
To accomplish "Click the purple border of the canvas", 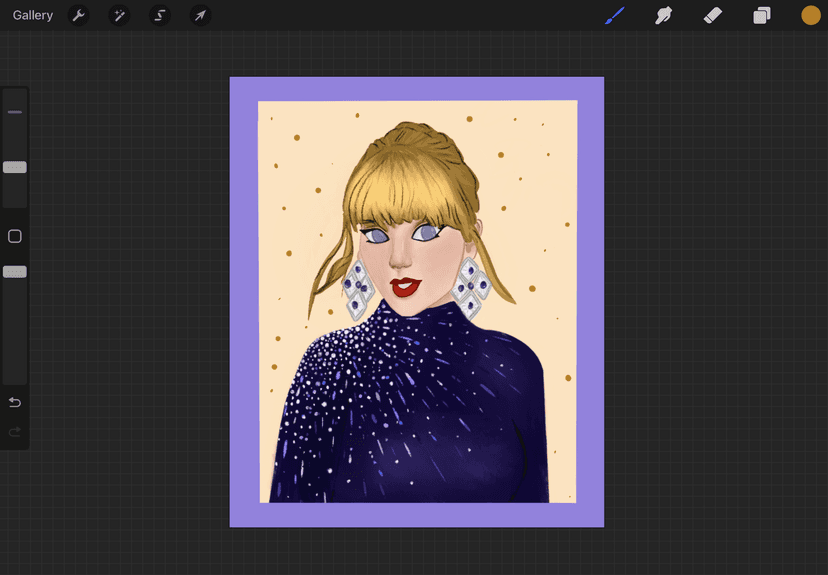I will [x=243, y=300].
